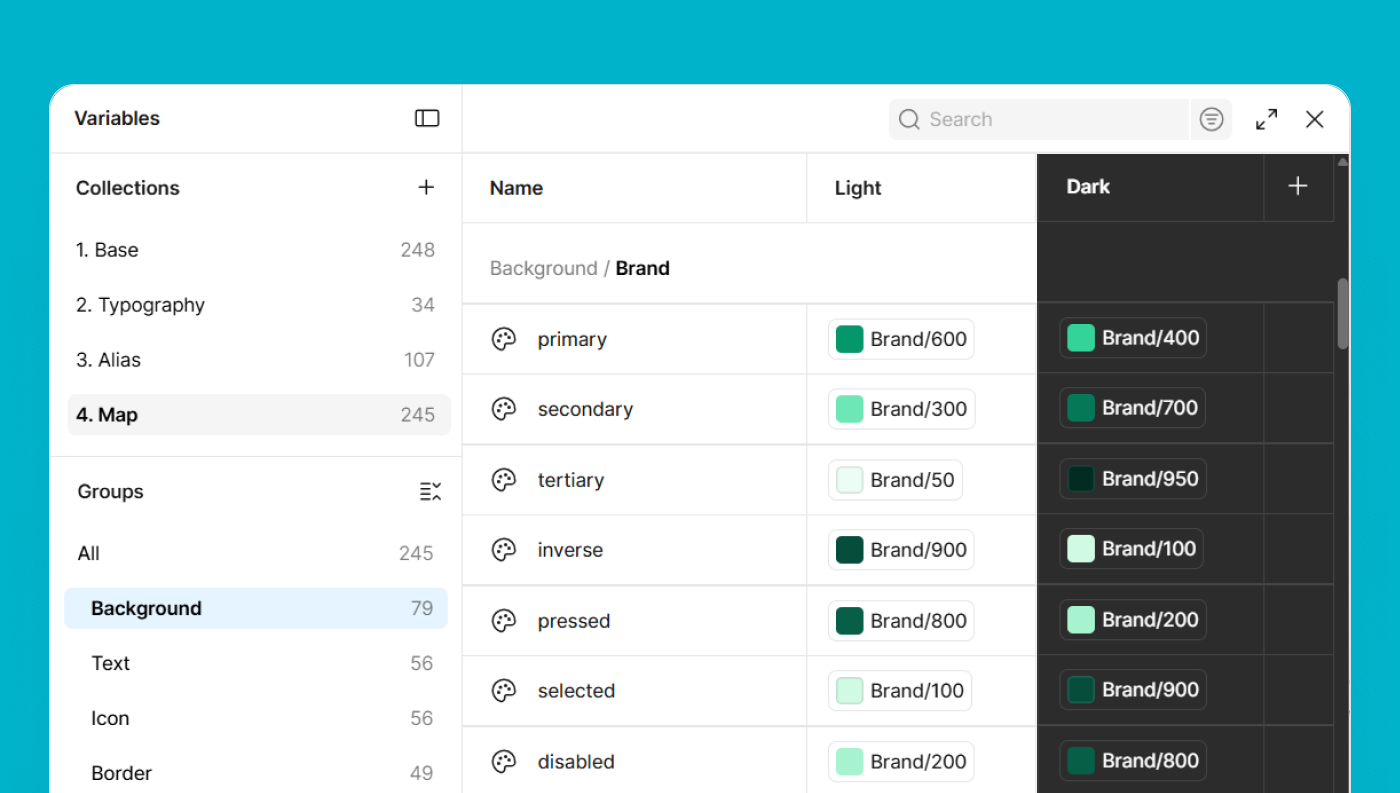
Task: Select the Icon group
Action: [x=255, y=718]
